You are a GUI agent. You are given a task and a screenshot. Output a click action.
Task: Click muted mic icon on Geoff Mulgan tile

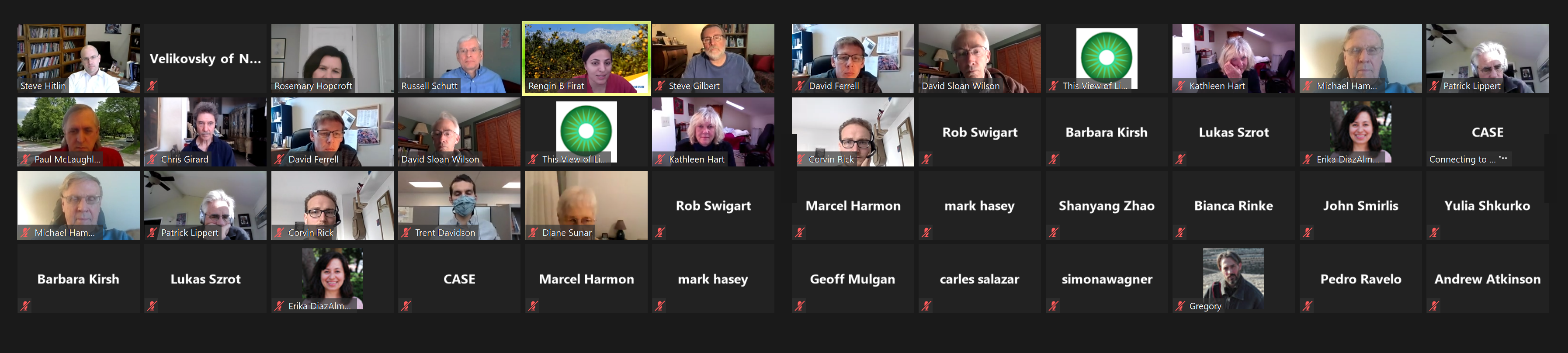(800, 306)
